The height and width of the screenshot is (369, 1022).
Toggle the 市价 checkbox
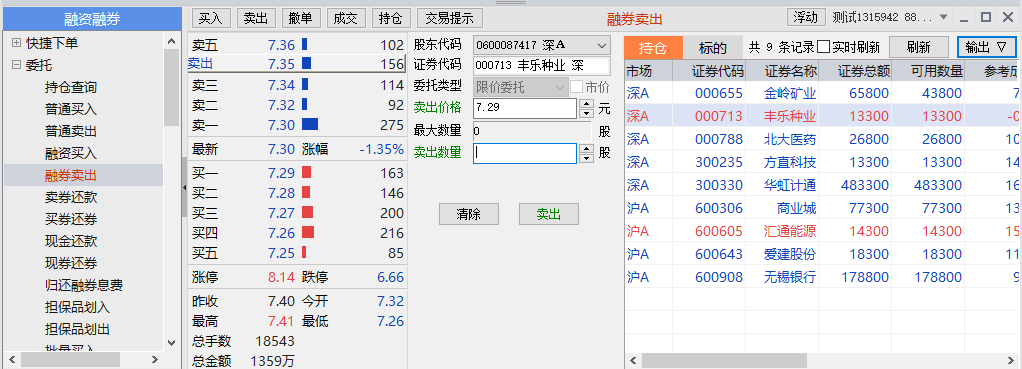pyautogui.click(x=576, y=86)
